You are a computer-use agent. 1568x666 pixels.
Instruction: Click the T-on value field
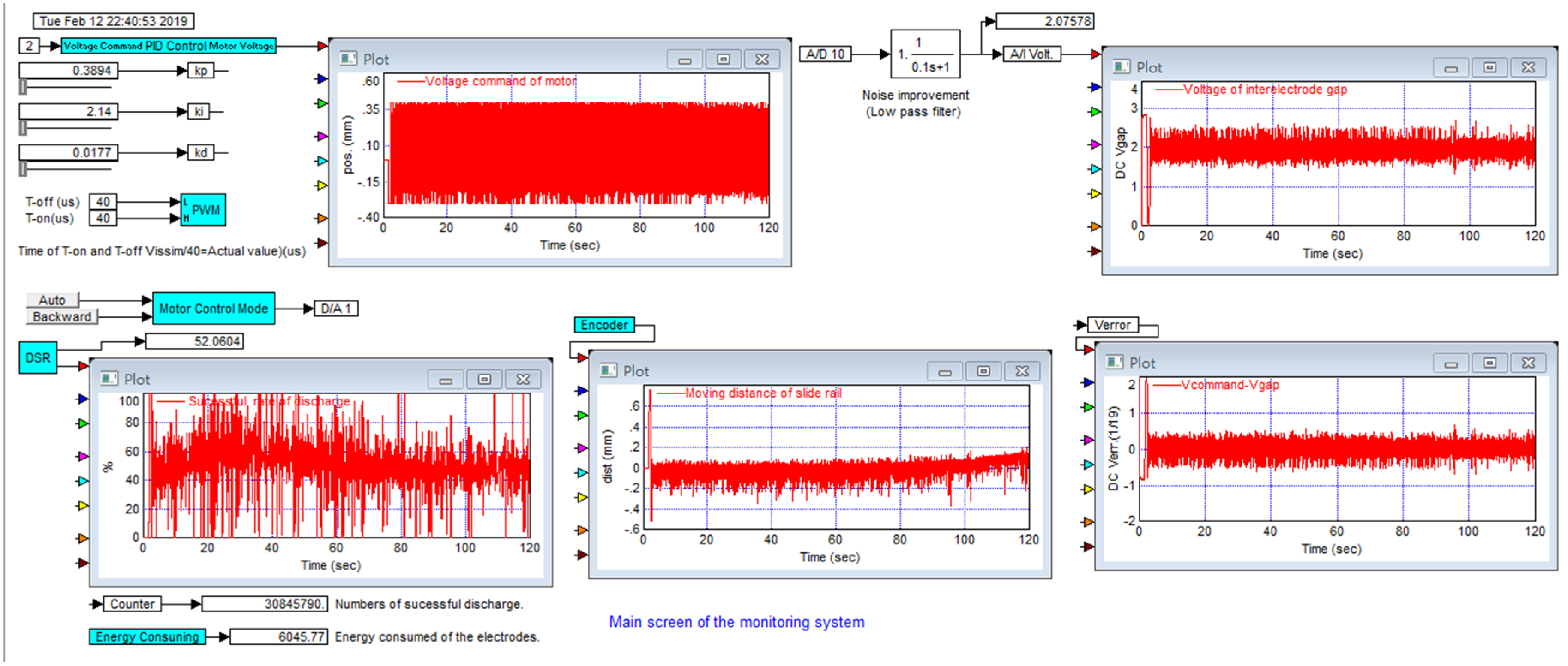[x=103, y=218]
